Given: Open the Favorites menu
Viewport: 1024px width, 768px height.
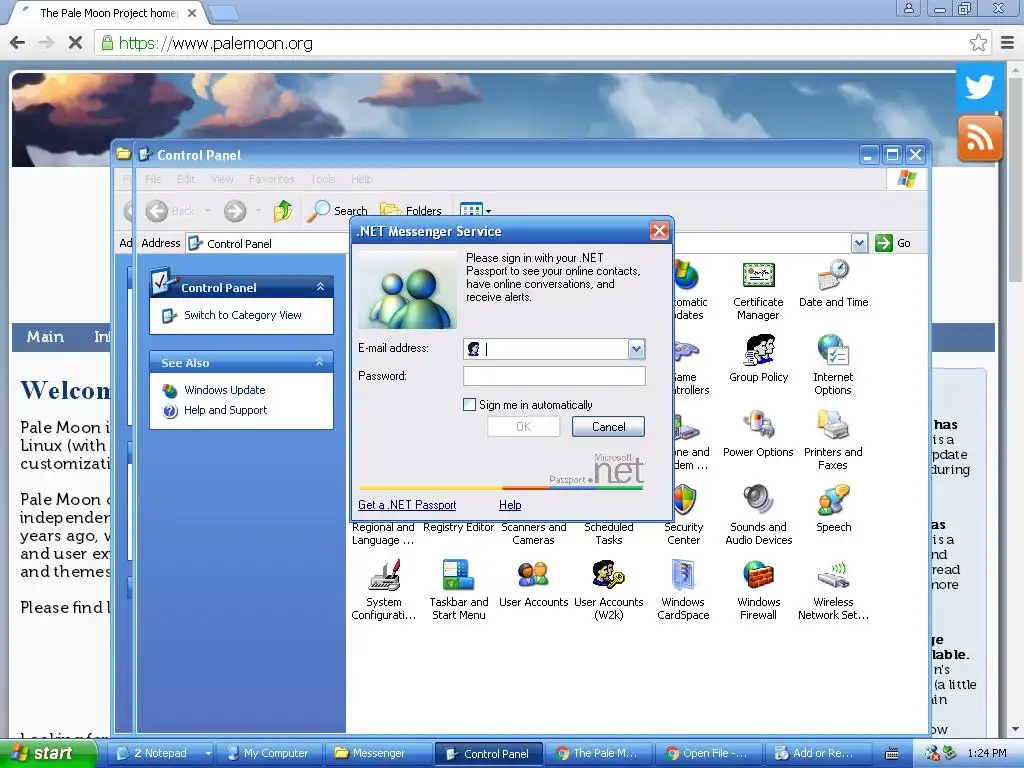Looking at the screenshot, I should [x=271, y=179].
